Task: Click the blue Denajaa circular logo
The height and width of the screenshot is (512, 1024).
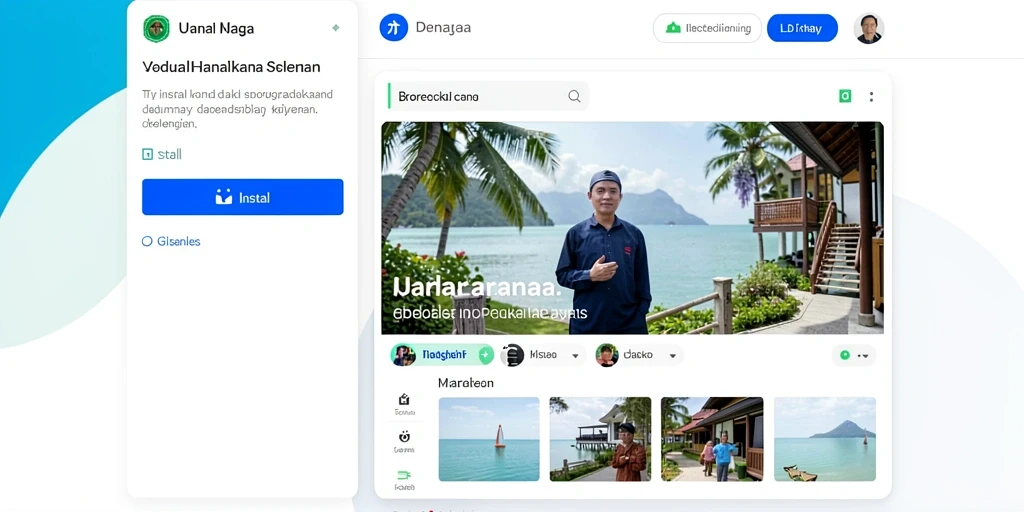Action: 394,27
